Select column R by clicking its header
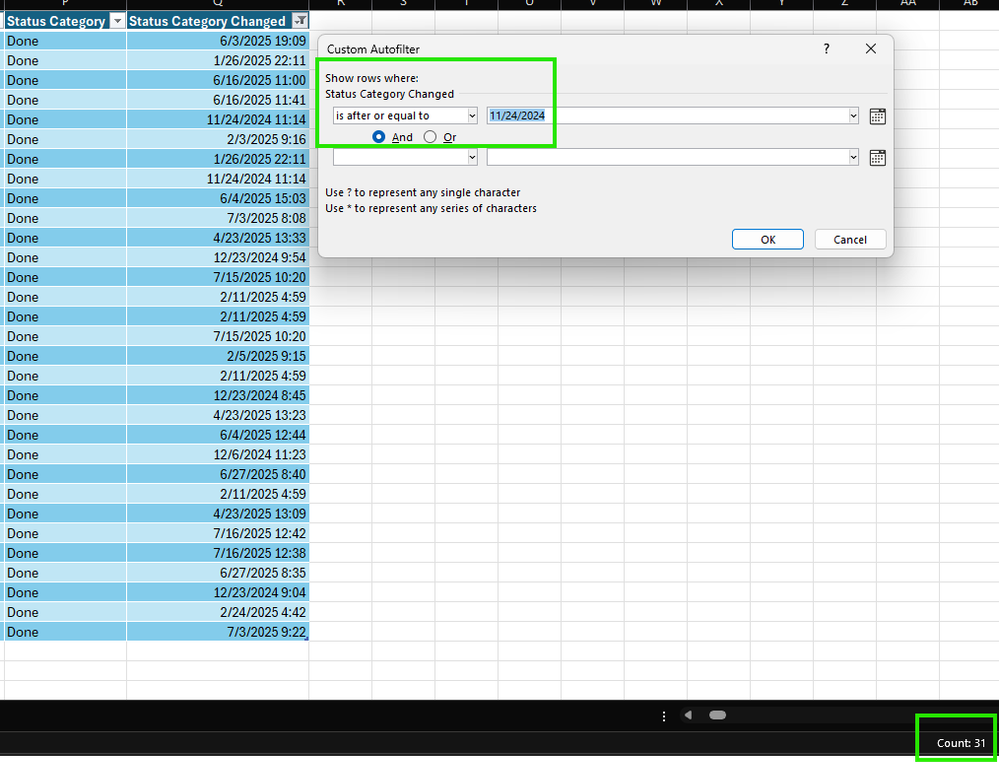 [340, 4]
